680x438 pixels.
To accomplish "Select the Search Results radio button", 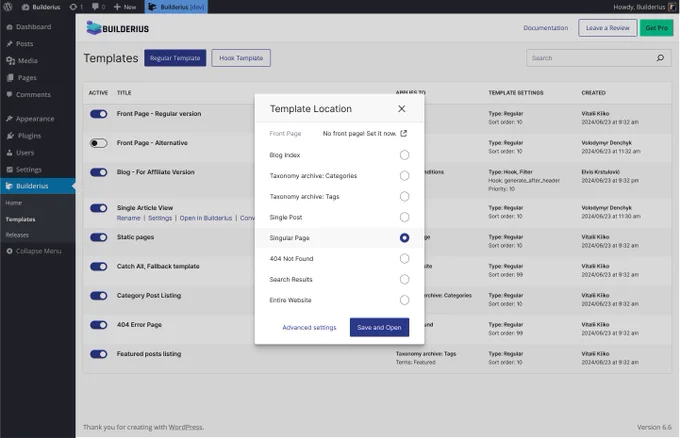I will (x=404, y=280).
